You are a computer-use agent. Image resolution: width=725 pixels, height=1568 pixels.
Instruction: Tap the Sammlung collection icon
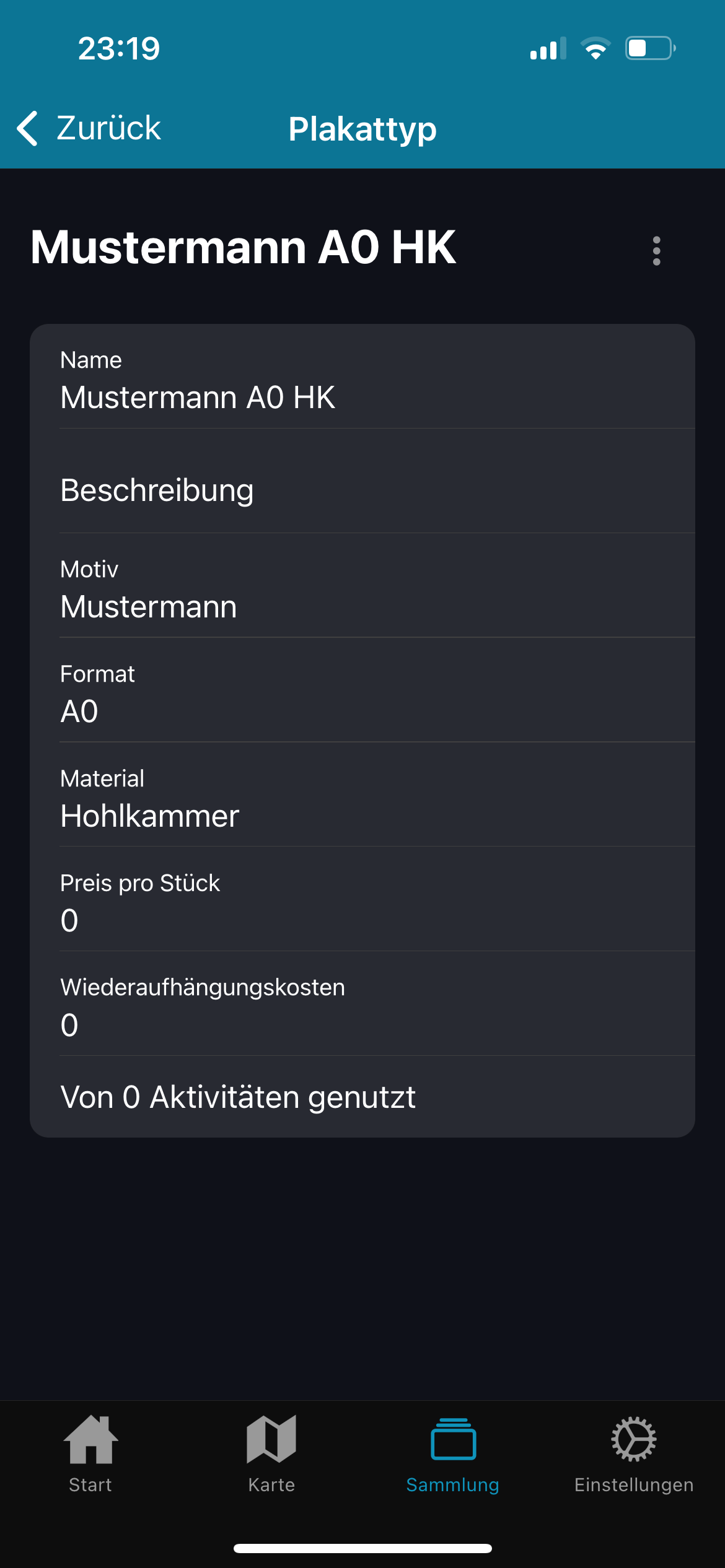point(453,1439)
